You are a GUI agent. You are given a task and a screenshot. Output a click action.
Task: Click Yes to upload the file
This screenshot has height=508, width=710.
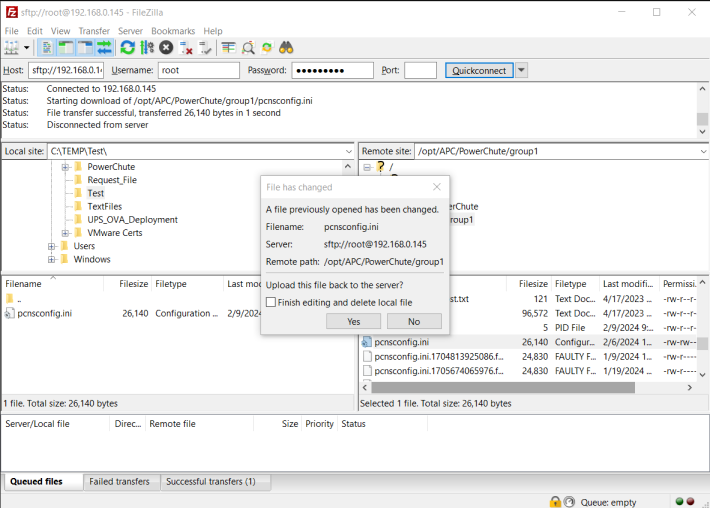[x=353, y=321]
